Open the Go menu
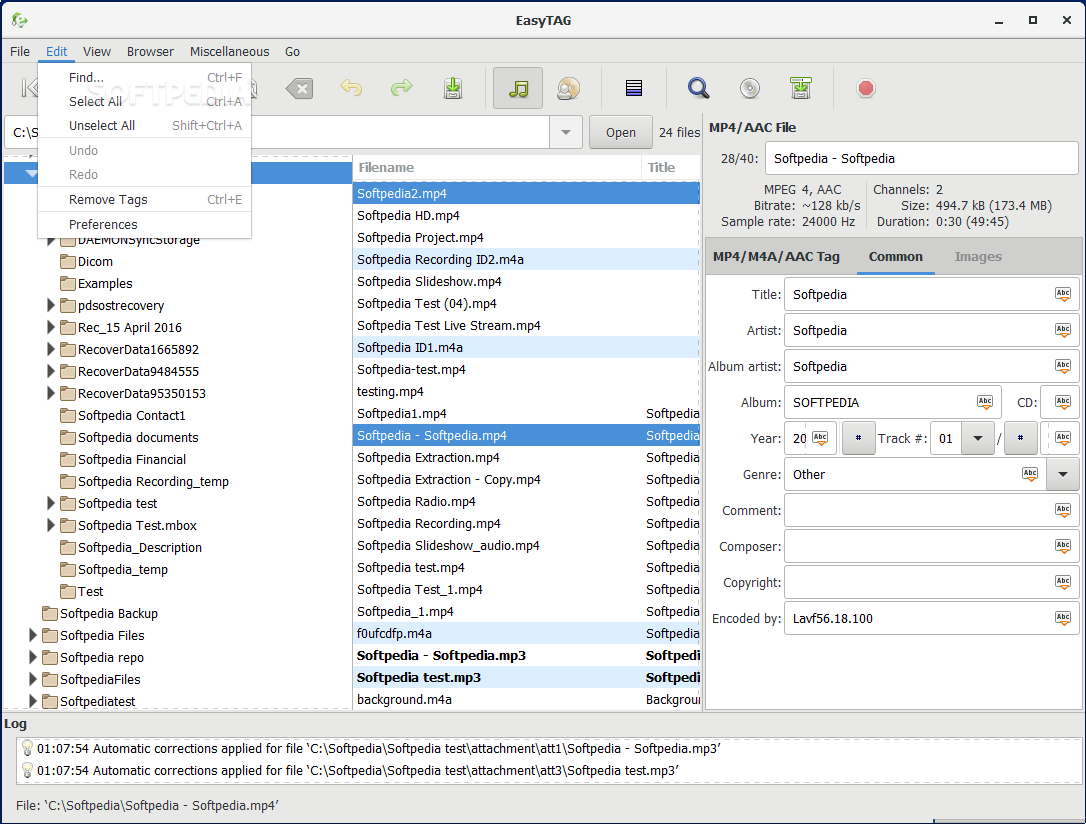The image size is (1086, 824). [292, 51]
